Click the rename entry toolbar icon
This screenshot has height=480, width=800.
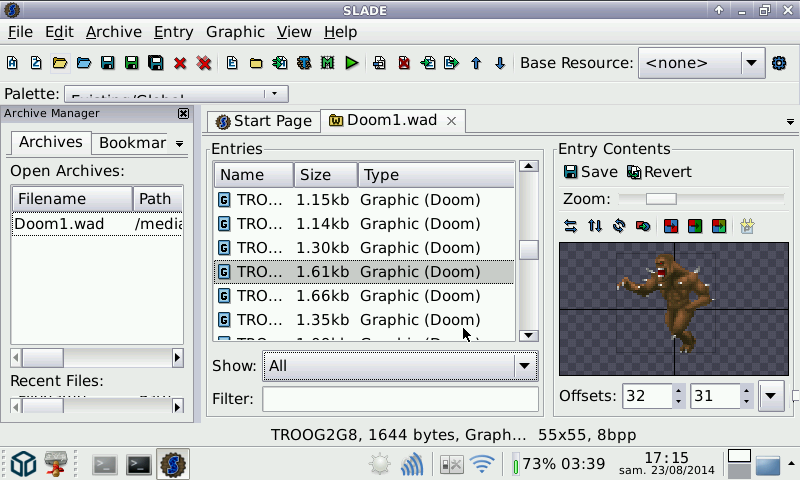[380, 63]
